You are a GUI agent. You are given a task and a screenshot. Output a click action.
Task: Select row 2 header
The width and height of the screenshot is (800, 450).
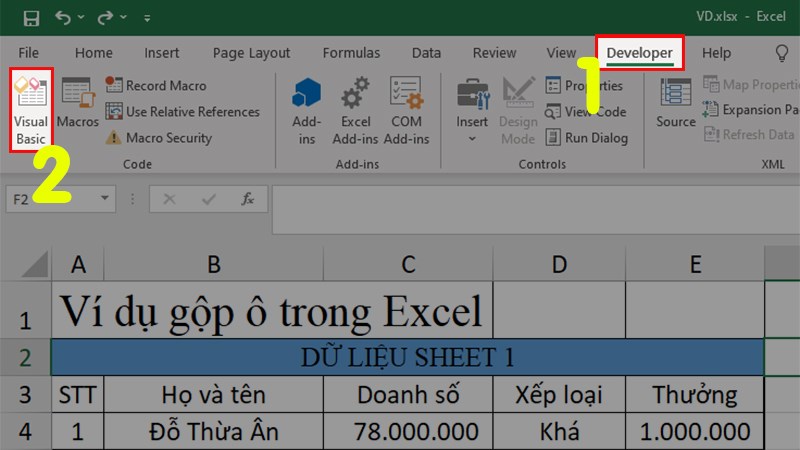(x=26, y=357)
